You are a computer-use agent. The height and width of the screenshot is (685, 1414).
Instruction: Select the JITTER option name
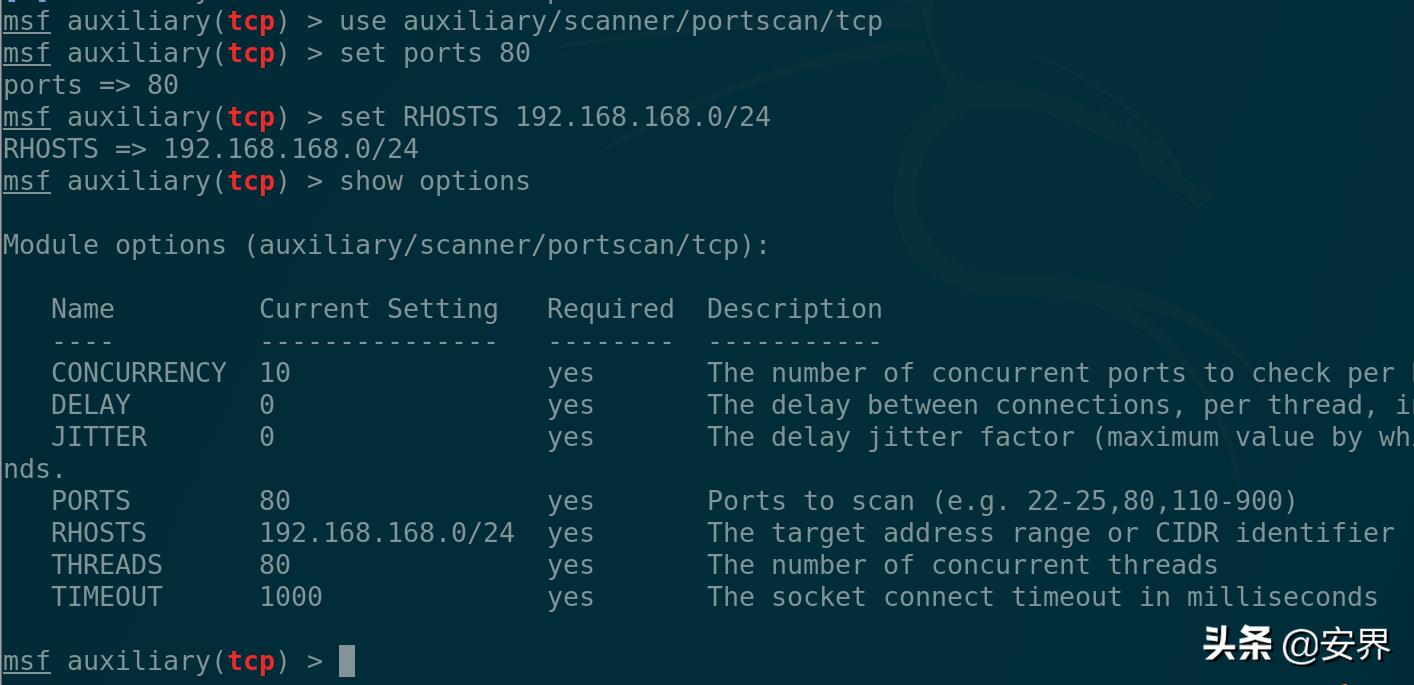tap(99, 437)
